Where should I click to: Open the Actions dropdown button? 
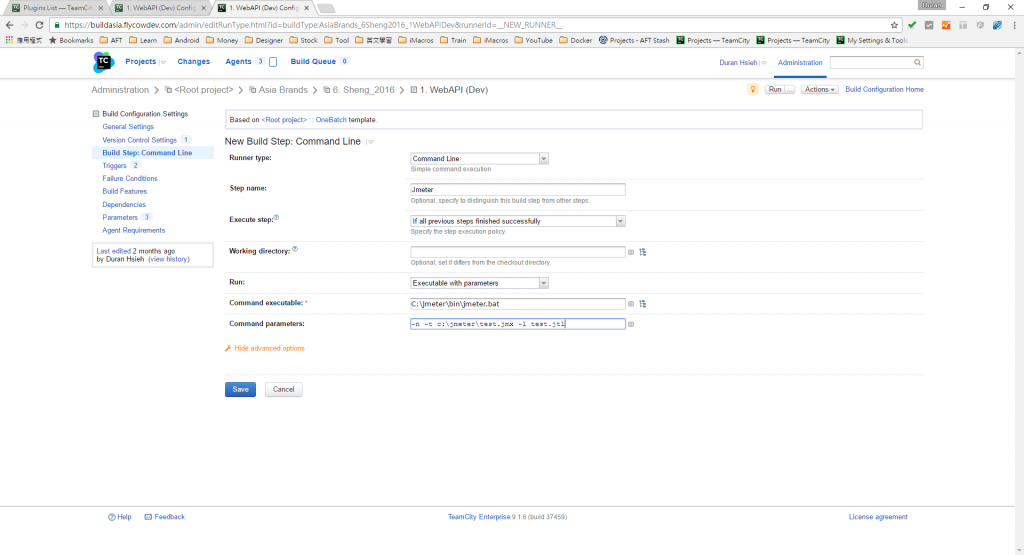(820, 89)
